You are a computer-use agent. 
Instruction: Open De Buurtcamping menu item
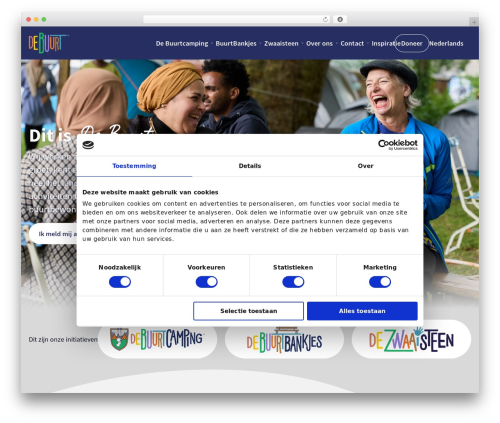pyautogui.click(x=182, y=44)
